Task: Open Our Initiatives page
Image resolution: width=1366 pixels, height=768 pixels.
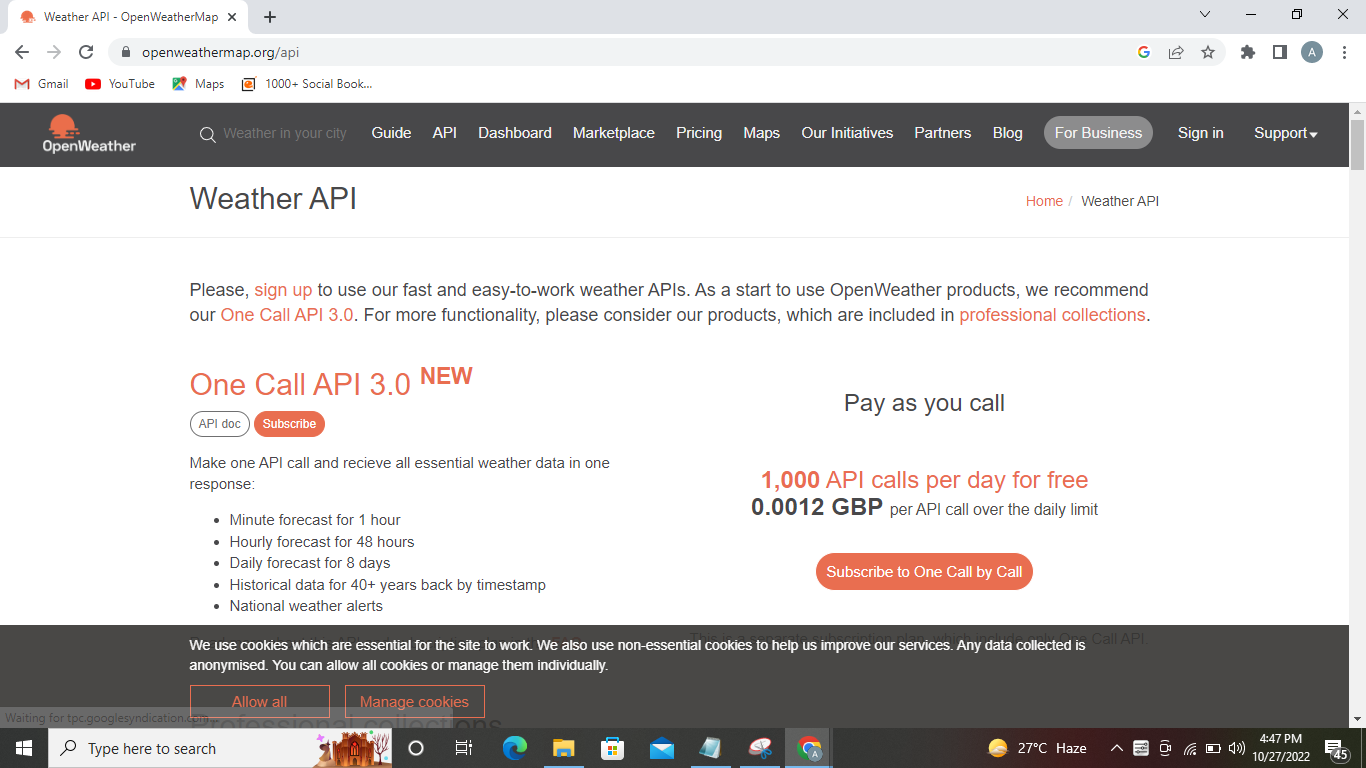Action: tap(847, 133)
